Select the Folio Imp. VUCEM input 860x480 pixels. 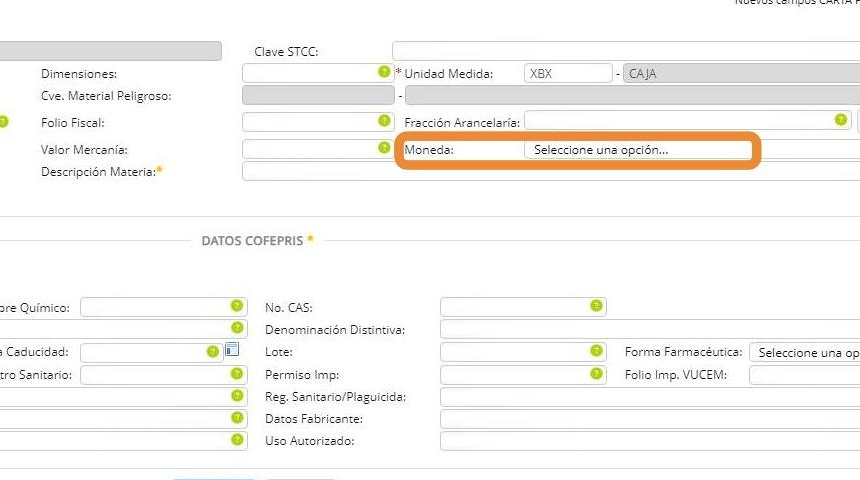point(804,376)
